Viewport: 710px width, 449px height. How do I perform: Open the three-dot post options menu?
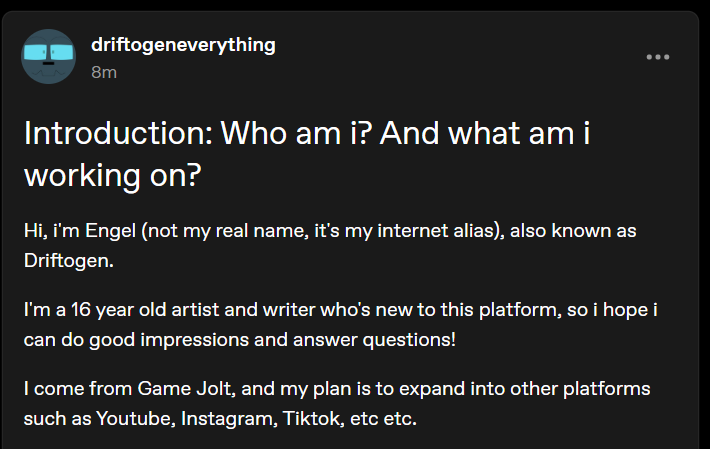(x=657, y=57)
